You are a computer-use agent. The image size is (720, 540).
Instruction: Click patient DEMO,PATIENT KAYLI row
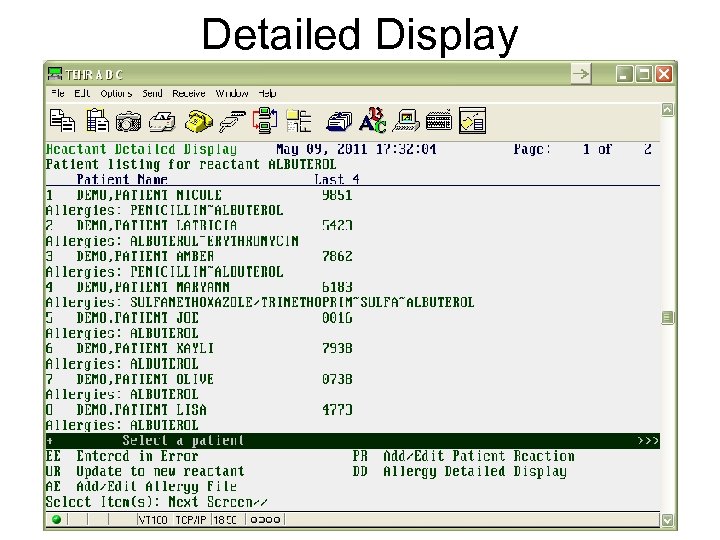pos(199,349)
